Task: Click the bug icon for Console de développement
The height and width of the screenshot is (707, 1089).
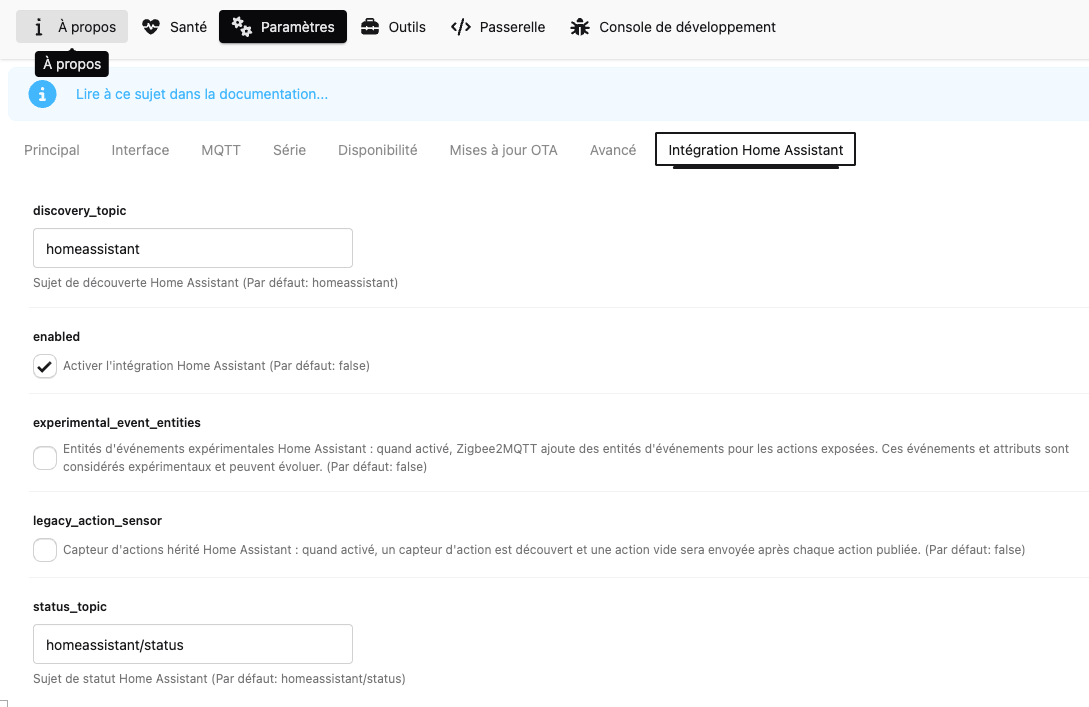Action: [580, 27]
